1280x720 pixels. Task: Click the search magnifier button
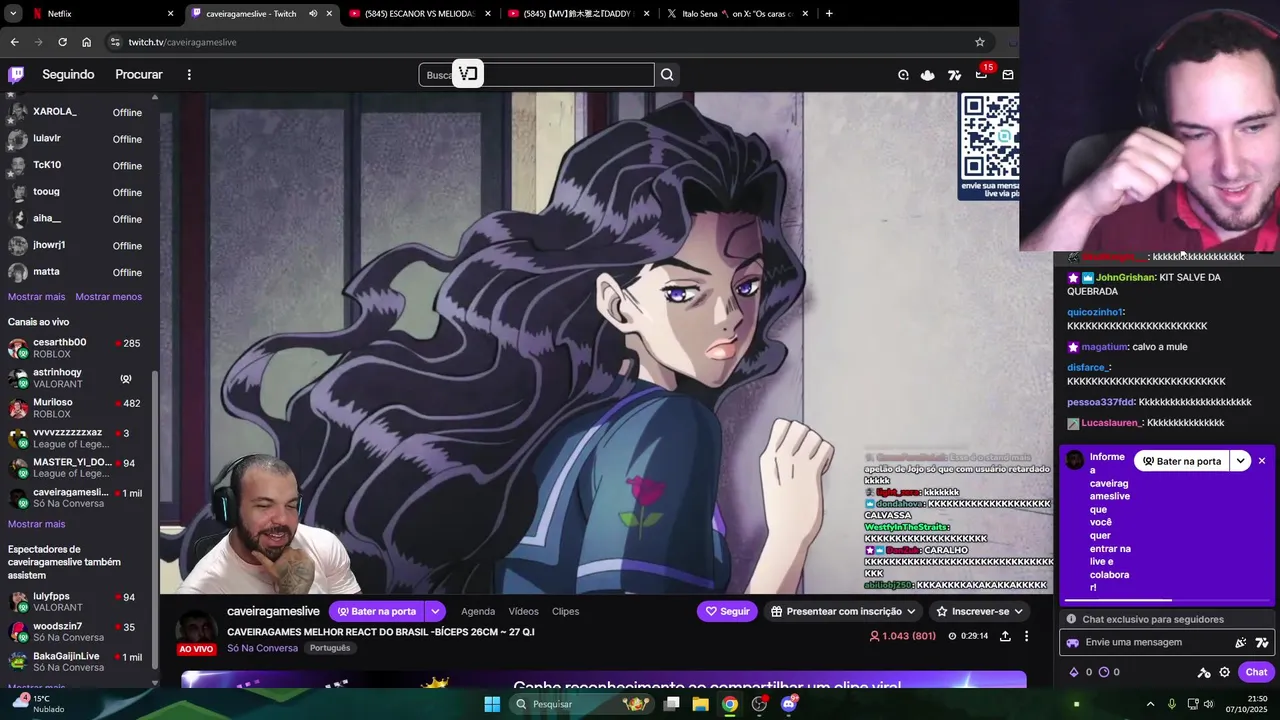click(x=667, y=74)
